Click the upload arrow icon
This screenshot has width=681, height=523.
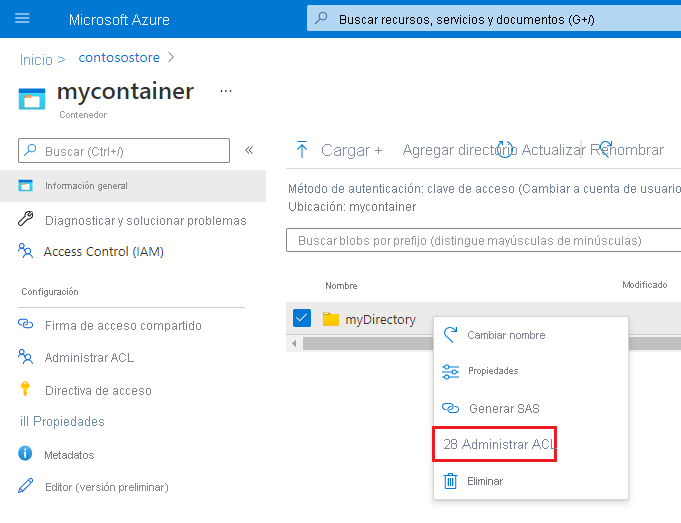(302, 149)
